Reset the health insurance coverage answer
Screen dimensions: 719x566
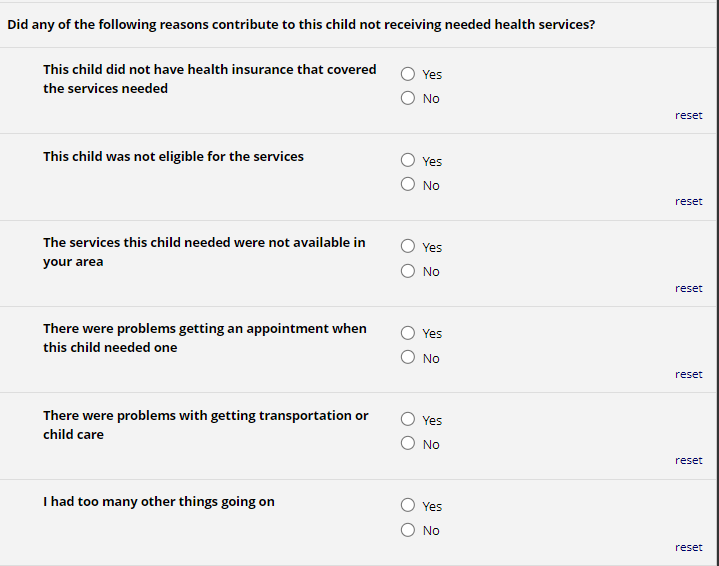click(x=688, y=115)
